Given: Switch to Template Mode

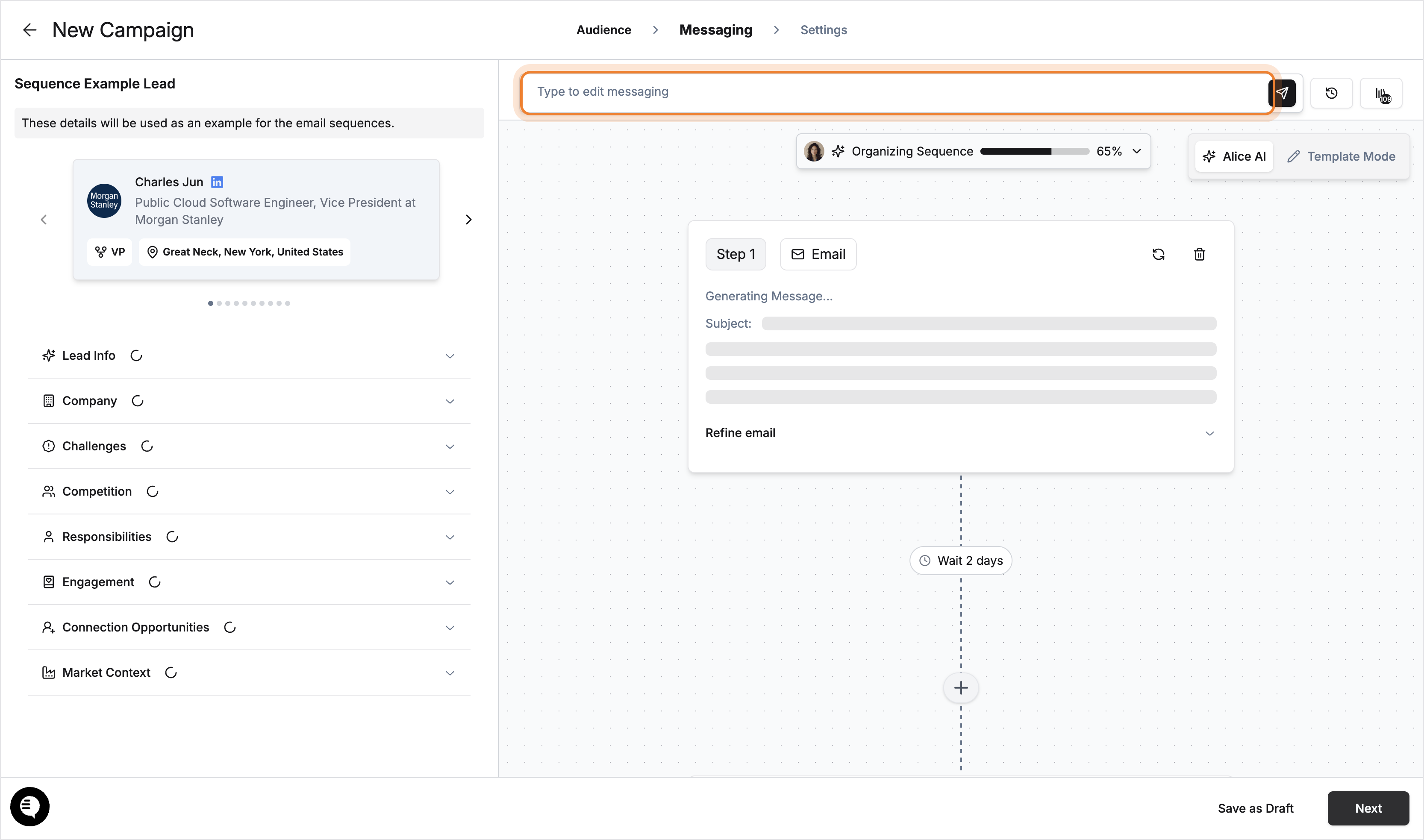Looking at the screenshot, I should 1342,156.
